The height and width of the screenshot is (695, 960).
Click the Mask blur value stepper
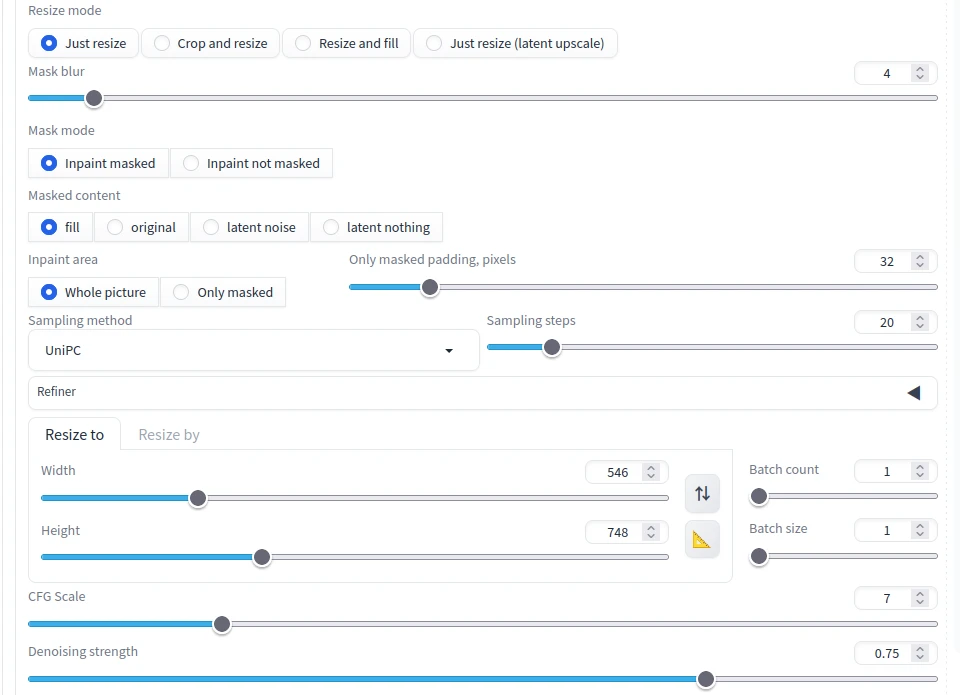920,73
